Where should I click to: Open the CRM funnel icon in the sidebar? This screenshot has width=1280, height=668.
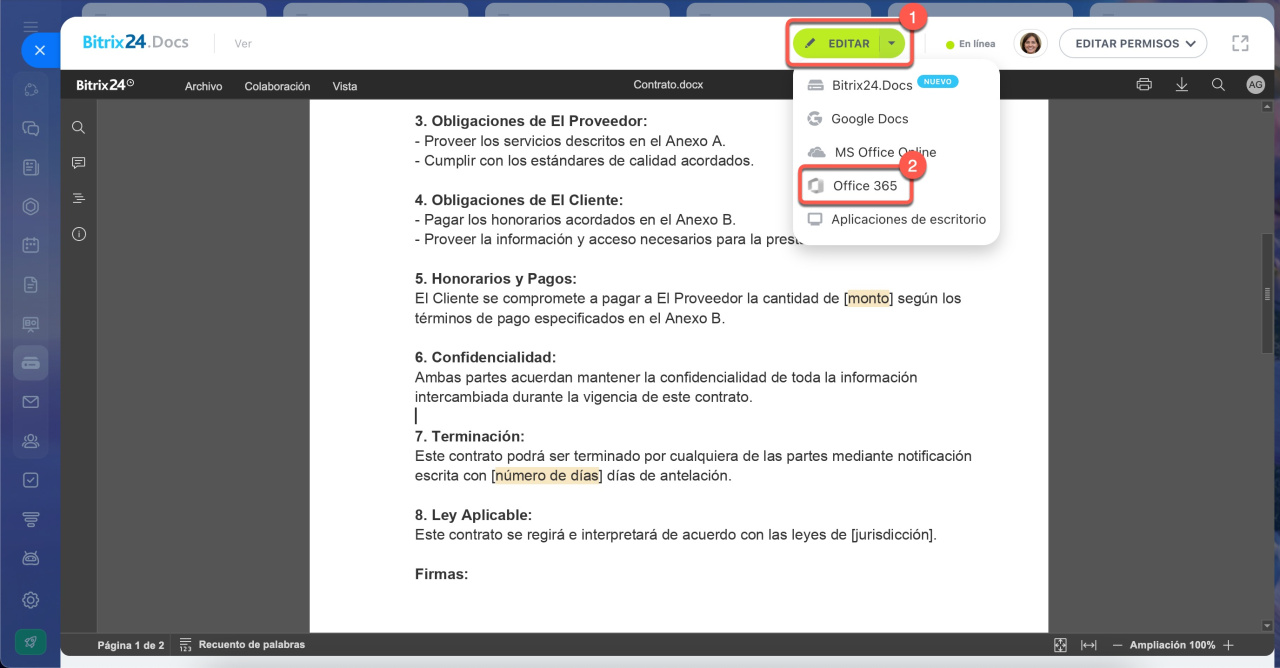[31, 519]
